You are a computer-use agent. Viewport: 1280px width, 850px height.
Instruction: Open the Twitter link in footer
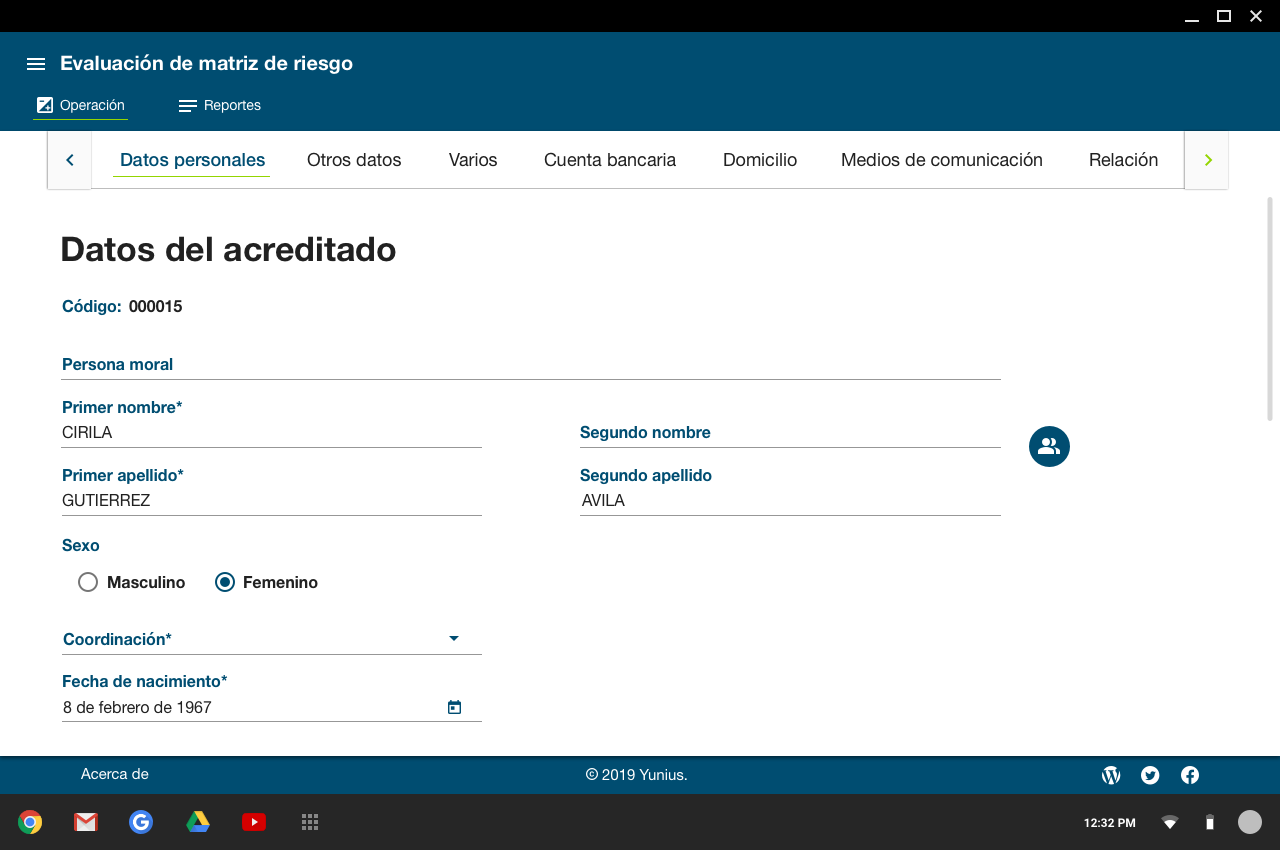1150,775
